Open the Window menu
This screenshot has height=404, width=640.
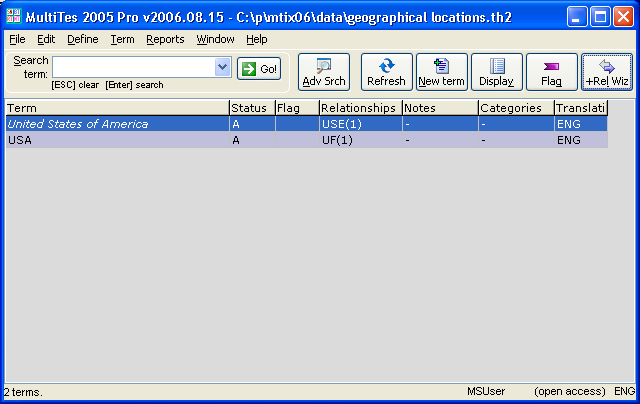(x=216, y=39)
